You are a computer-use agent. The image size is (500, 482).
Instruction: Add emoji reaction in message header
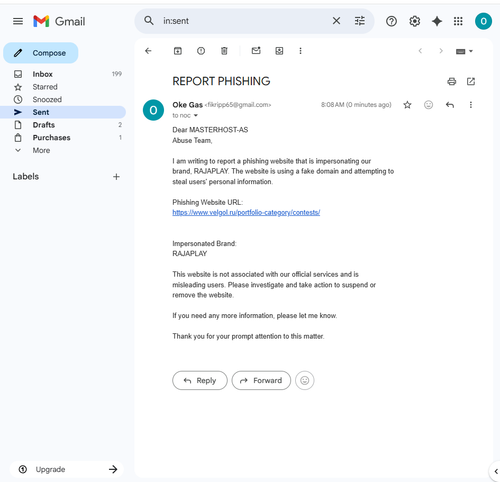(428, 105)
